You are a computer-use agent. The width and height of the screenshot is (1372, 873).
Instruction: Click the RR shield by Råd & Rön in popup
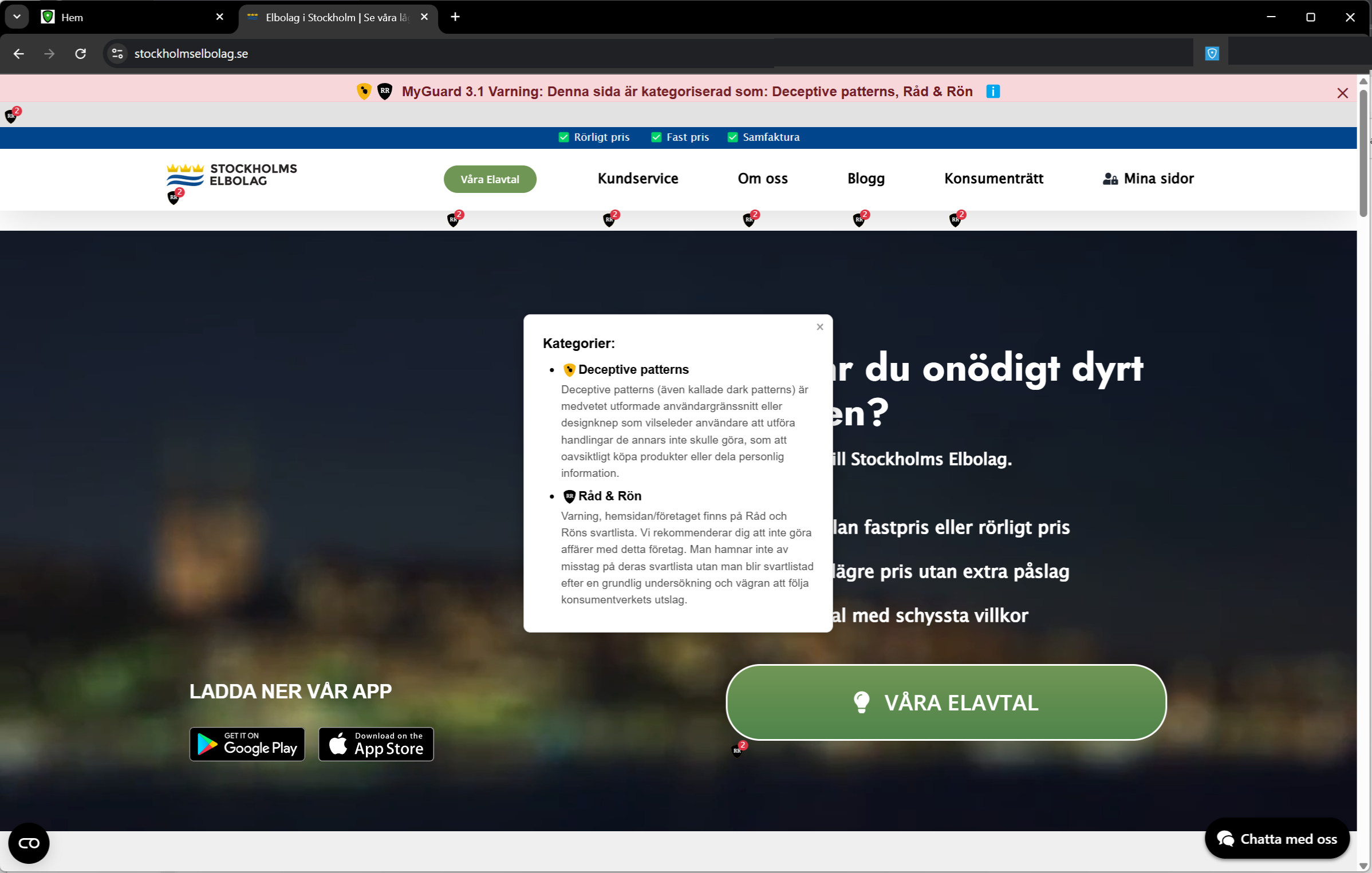pos(569,496)
